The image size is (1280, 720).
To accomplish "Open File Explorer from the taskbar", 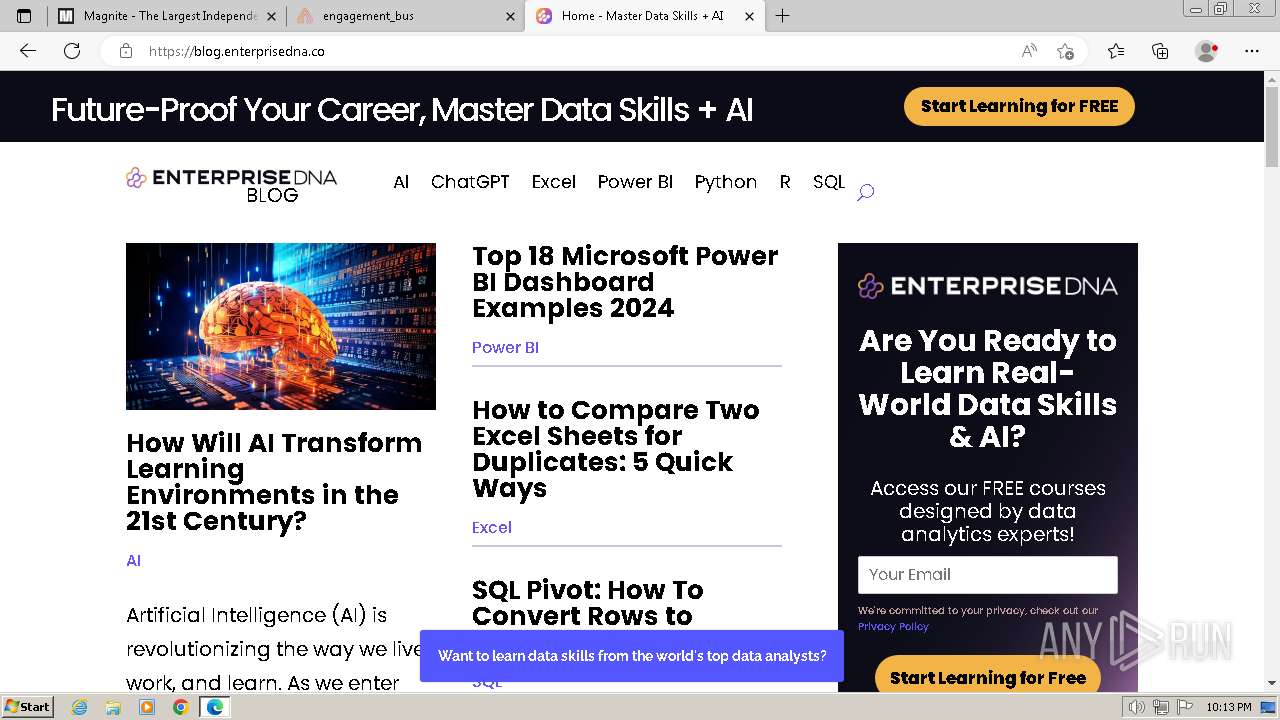I will (113, 707).
